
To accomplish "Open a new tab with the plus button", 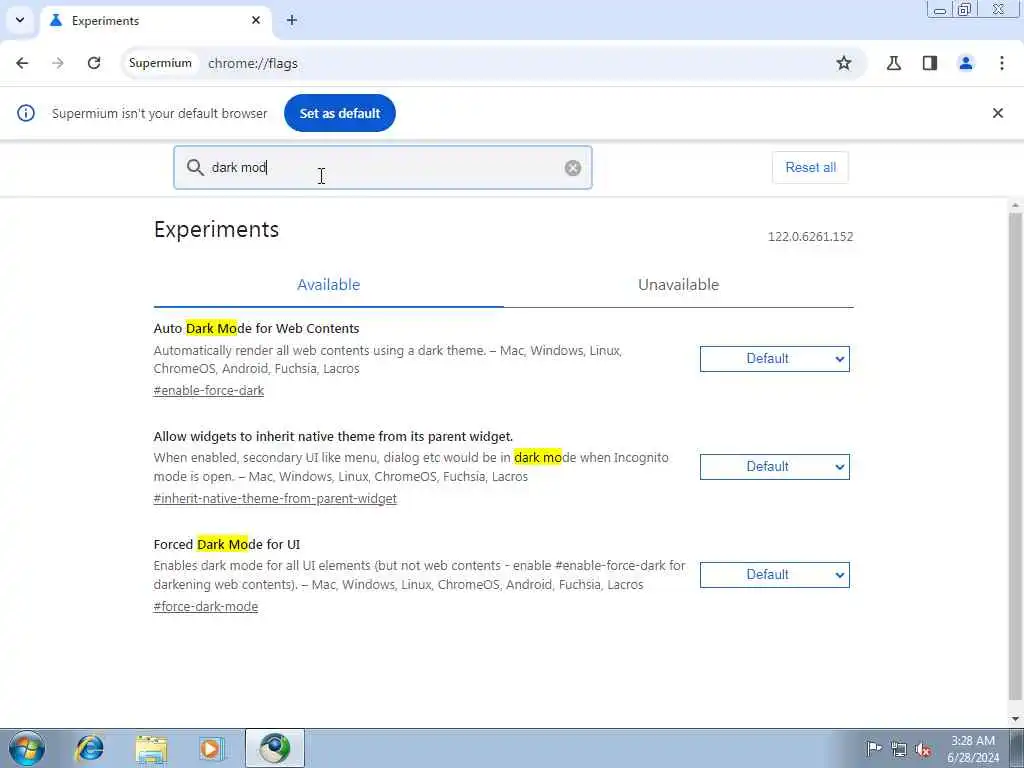I will coord(292,20).
